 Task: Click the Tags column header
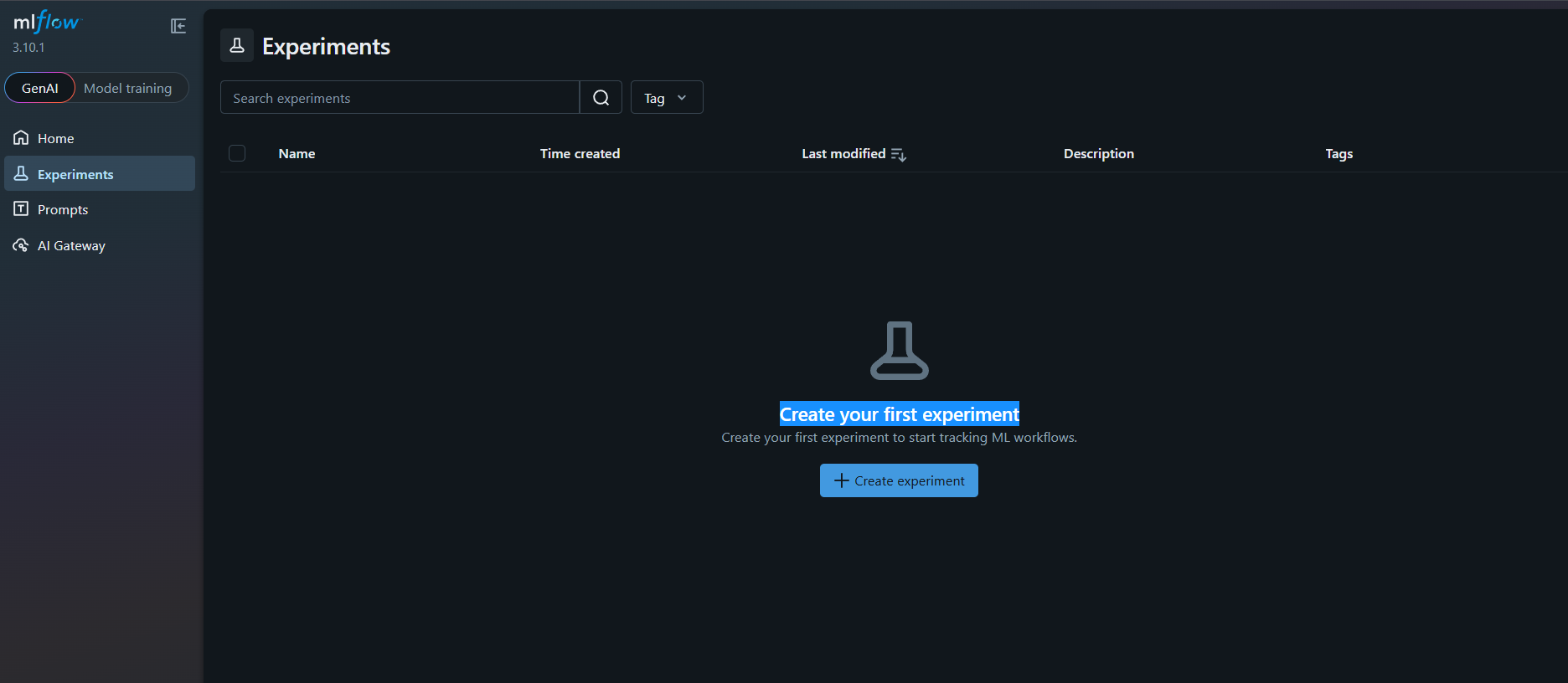coord(1338,154)
